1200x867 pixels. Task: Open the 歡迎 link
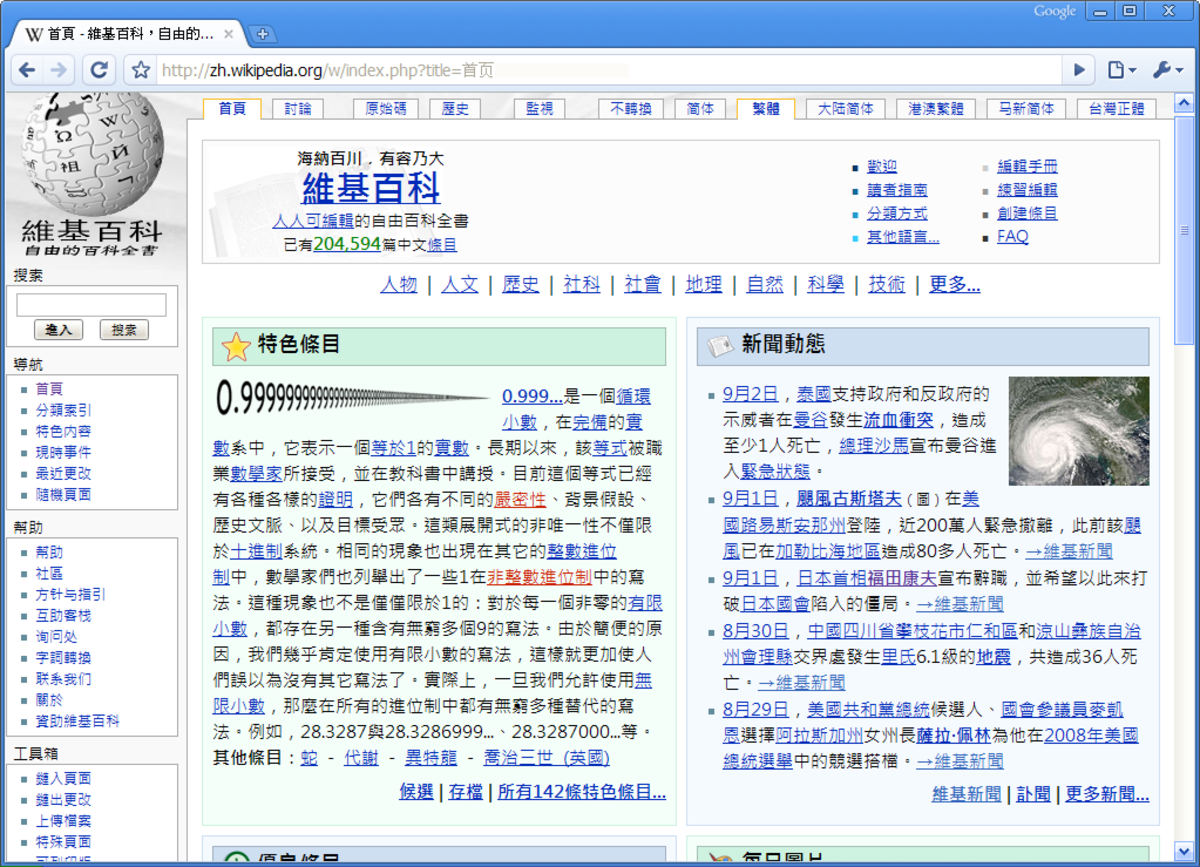[882, 167]
